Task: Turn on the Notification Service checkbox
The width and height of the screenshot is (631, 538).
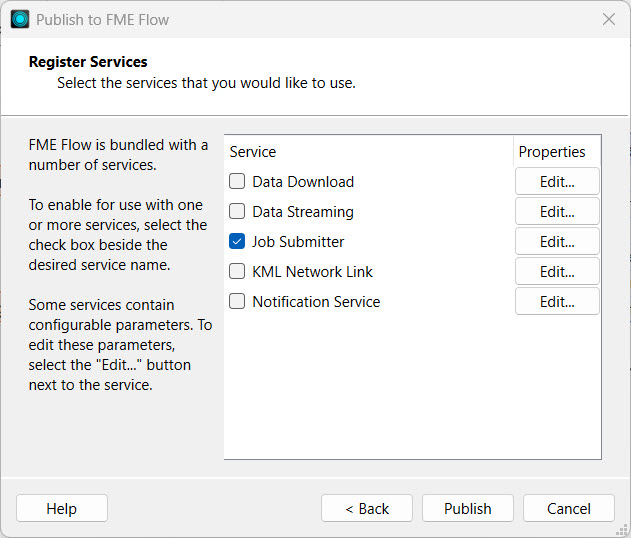Action: pos(237,302)
